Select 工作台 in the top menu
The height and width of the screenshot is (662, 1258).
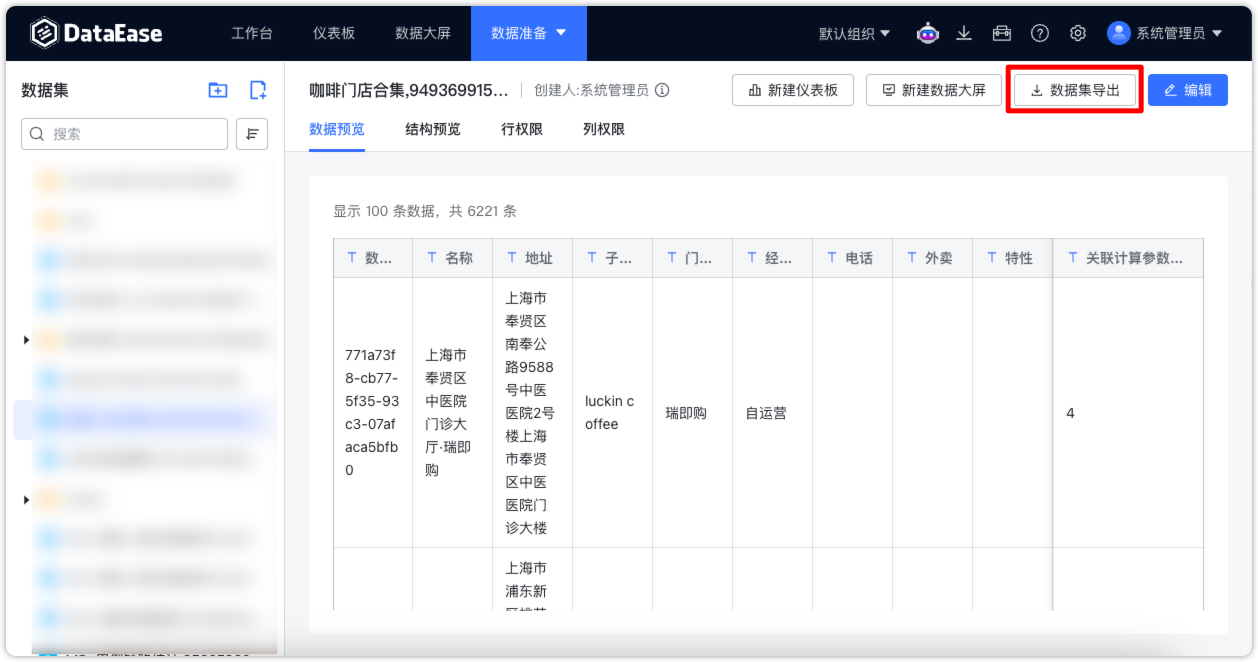[x=251, y=33]
